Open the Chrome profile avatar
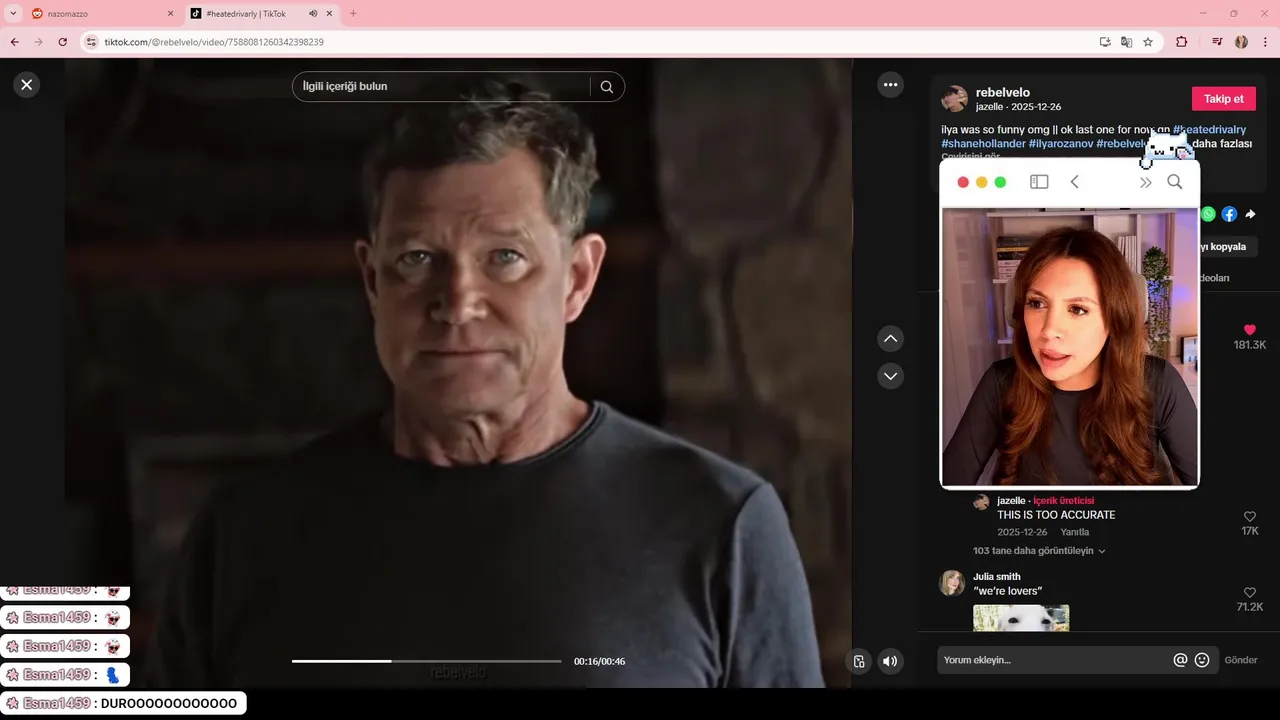The height and width of the screenshot is (720, 1280). (1241, 42)
